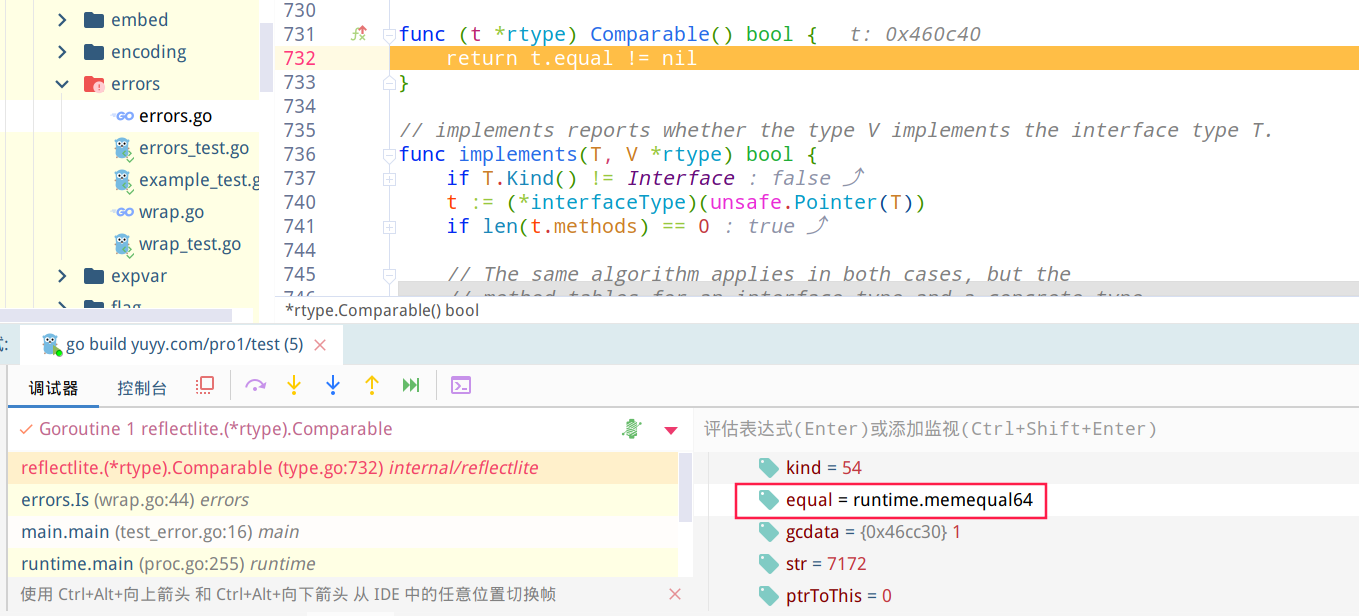Switch to the 控制台 console tab
Image resolution: width=1359 pixels, height=616 pixels.
(142, 388)
